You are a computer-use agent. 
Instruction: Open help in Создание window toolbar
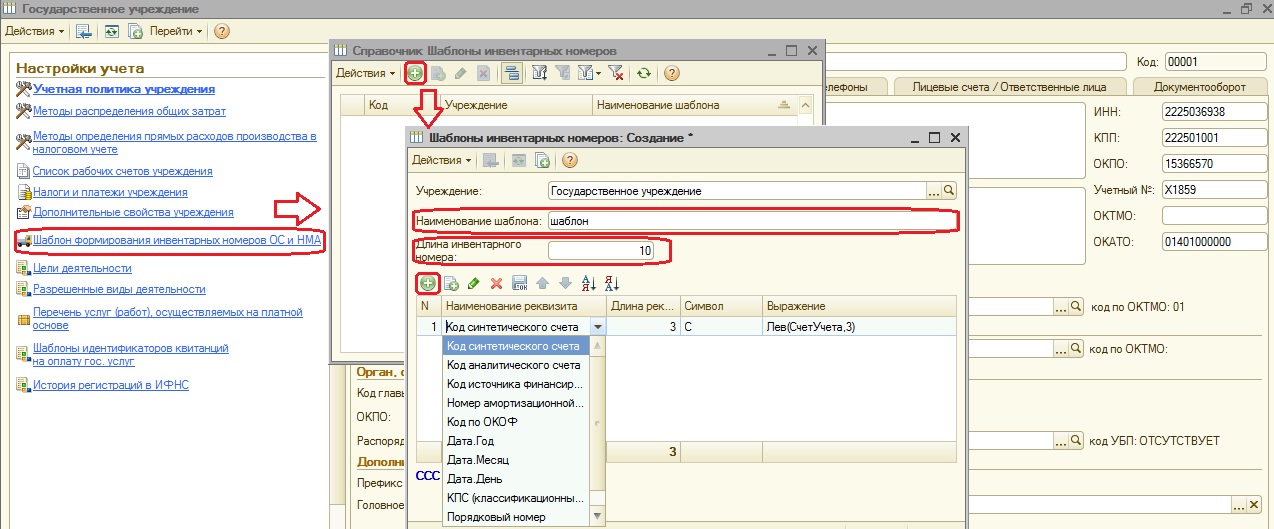click(x=570, y=160)
